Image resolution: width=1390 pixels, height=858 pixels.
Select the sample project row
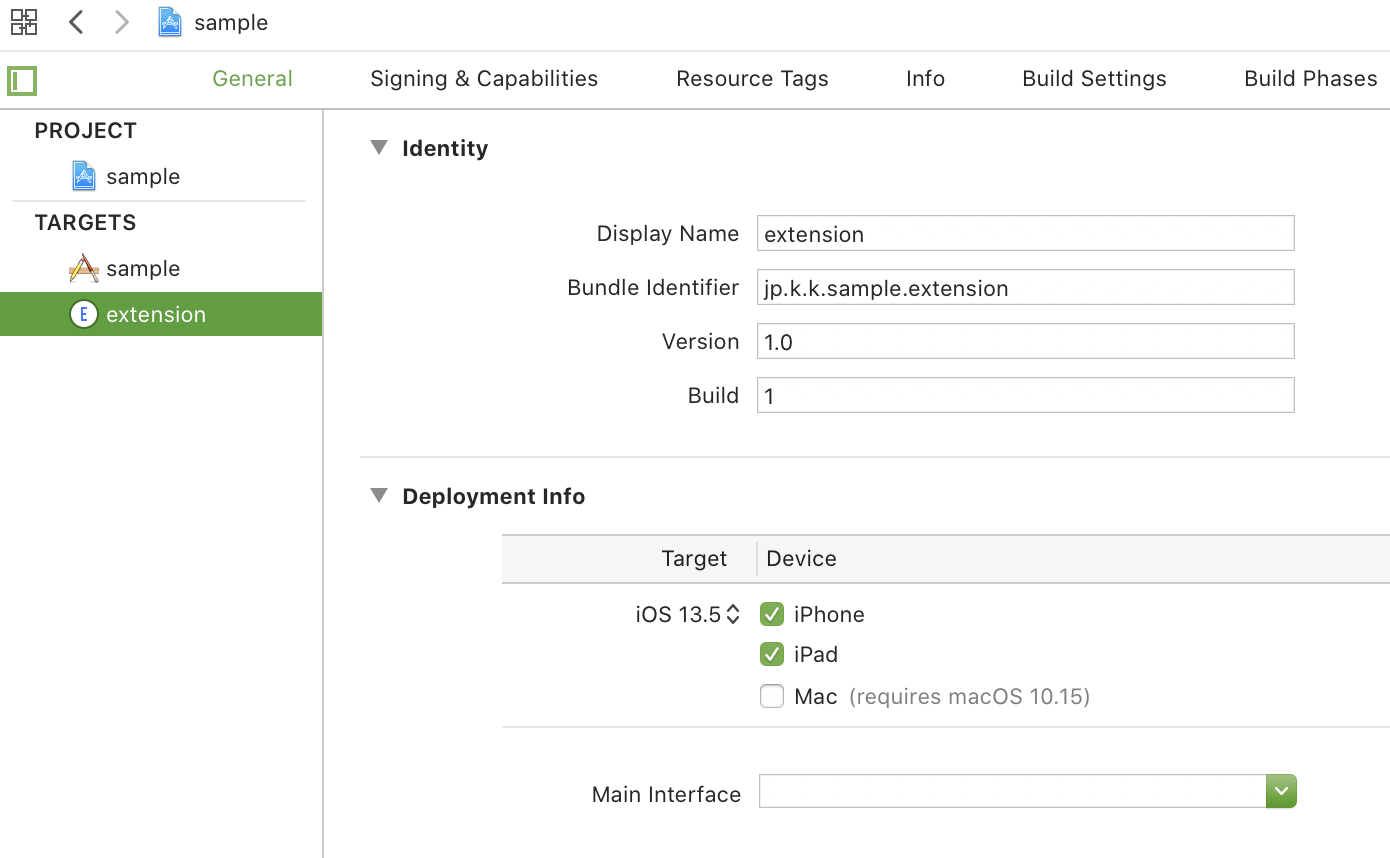(x=161, y=176)
